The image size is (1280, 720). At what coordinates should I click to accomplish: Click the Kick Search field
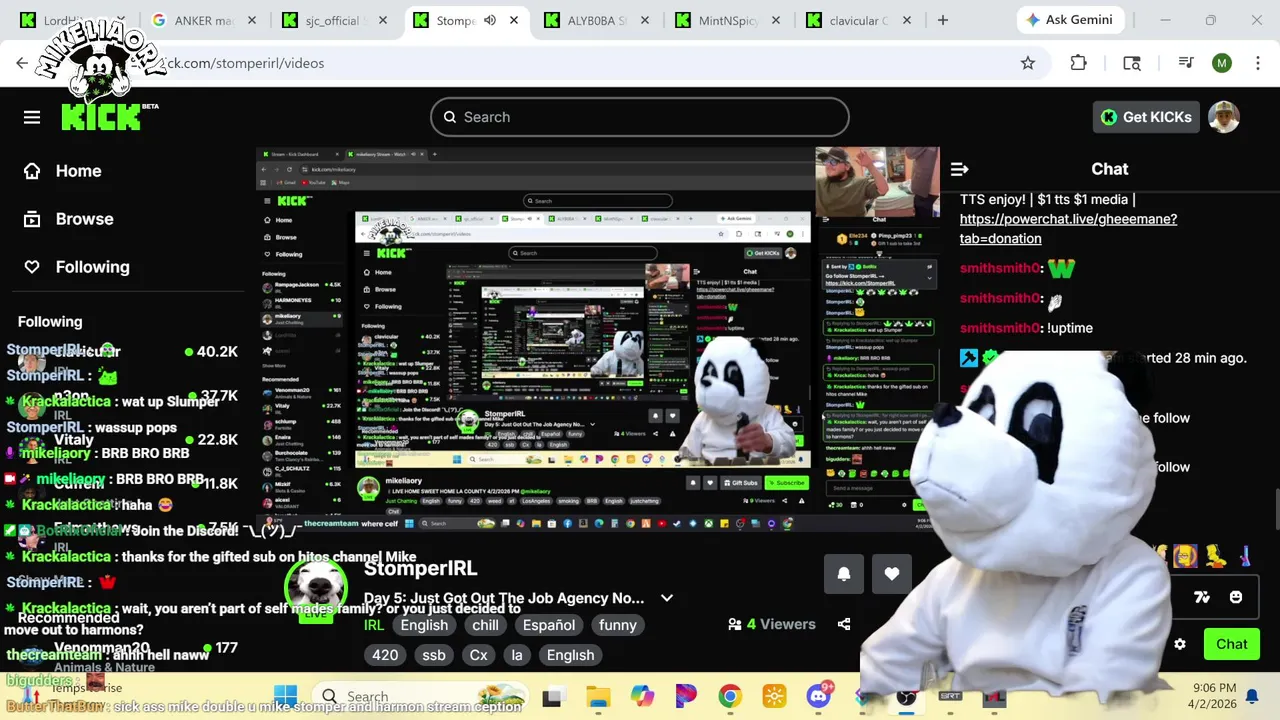click(x=640, y=117)
